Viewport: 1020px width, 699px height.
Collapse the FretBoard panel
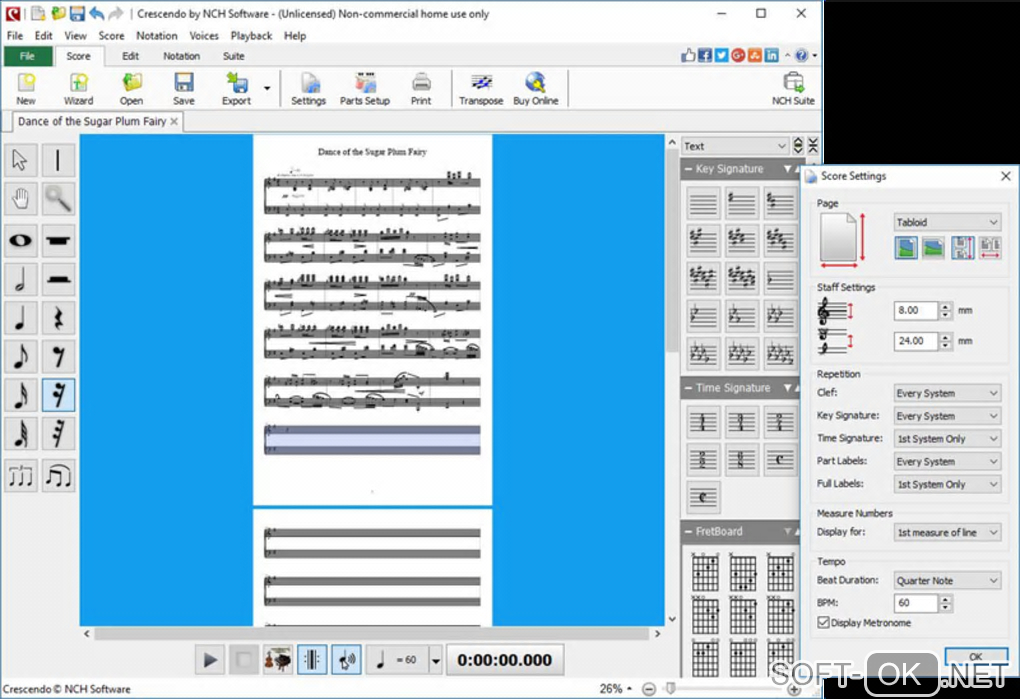(688, 532)
